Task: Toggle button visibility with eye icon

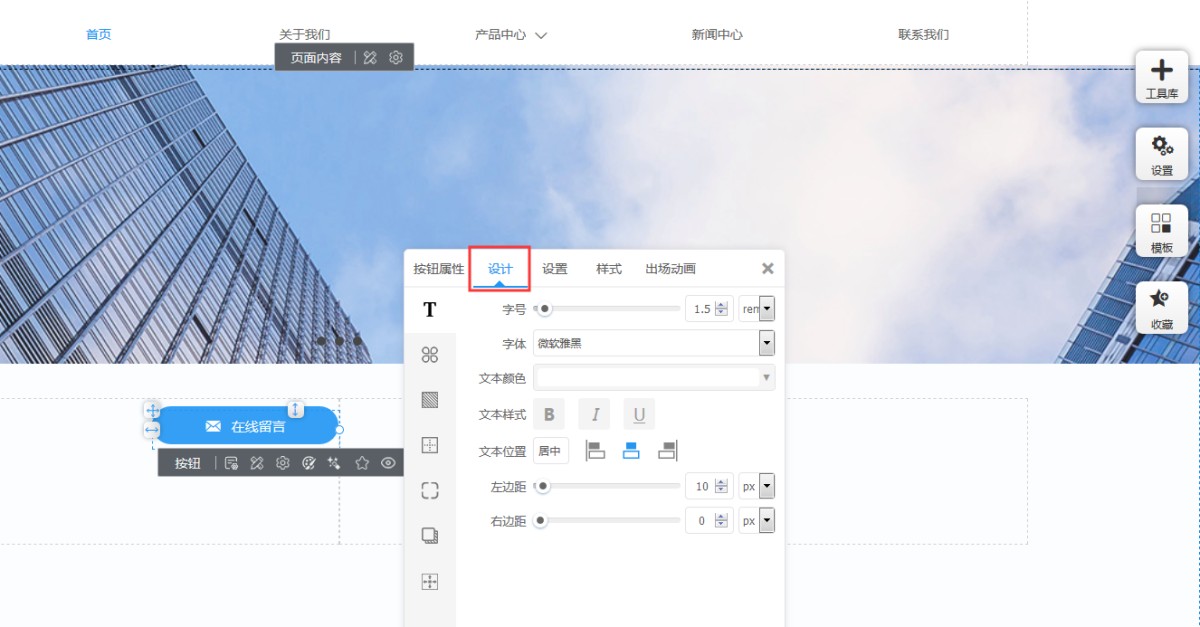Action: click(x=388, y=463)
